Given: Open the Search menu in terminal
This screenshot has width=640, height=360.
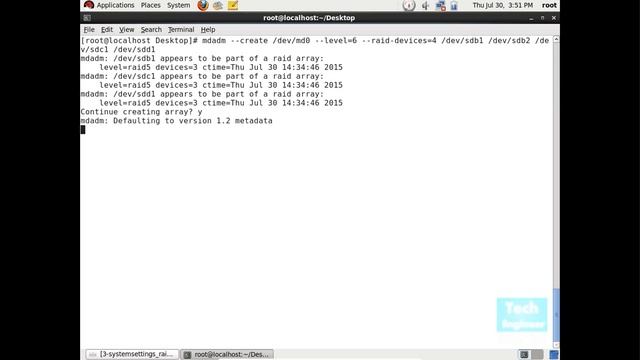Looking at the screenshot, I should point(151,29).
